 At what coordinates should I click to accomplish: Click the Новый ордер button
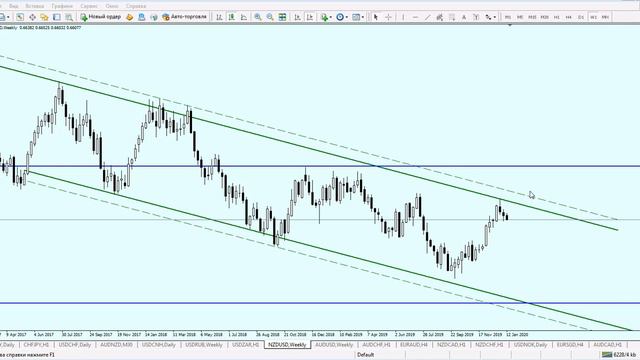click(x=101, y=17)
